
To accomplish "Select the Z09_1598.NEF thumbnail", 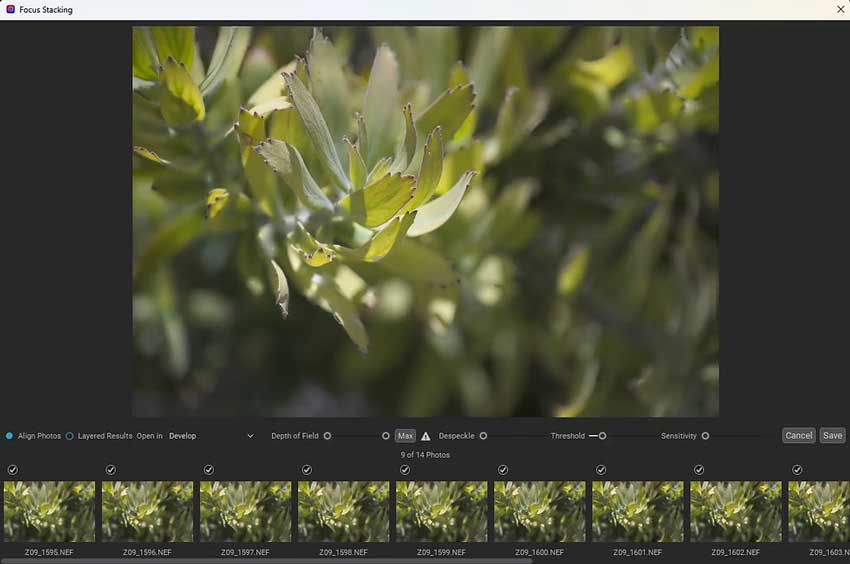I will pyautogui.click(x=344, y=511).
